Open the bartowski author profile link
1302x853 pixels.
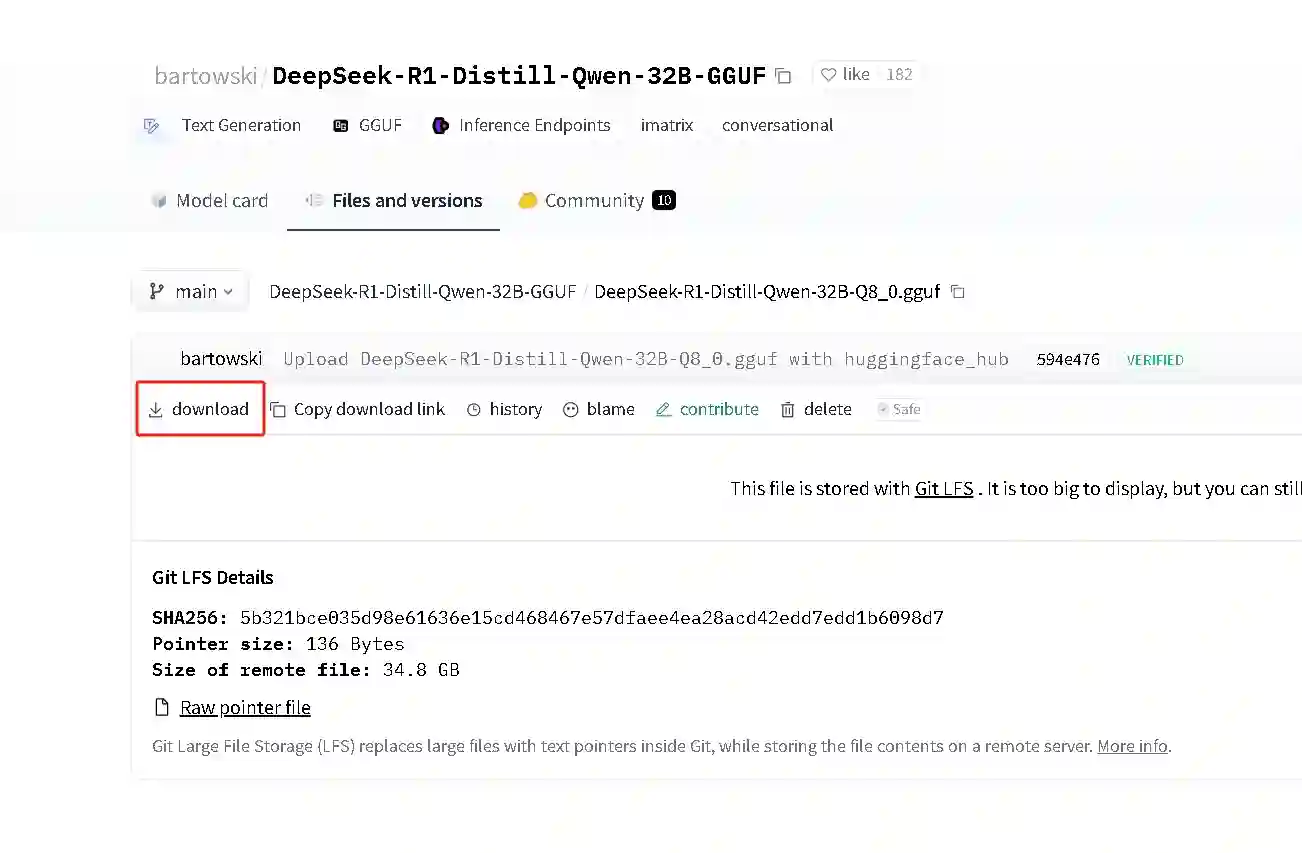[206, 76]
